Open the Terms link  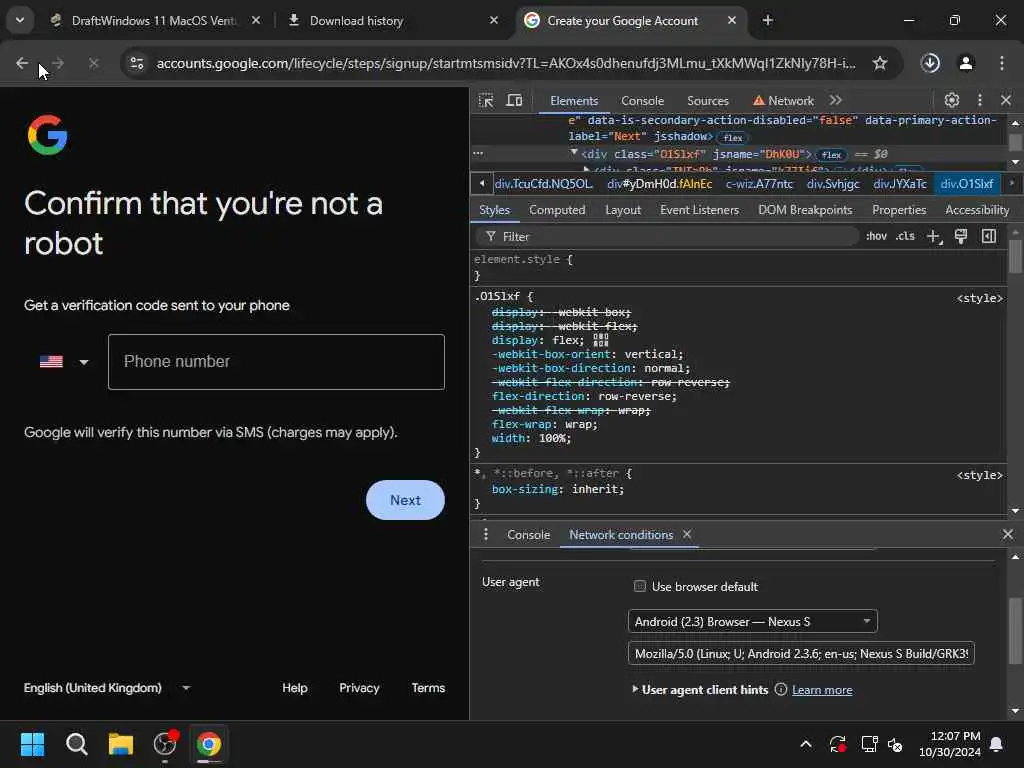(428, 688)
